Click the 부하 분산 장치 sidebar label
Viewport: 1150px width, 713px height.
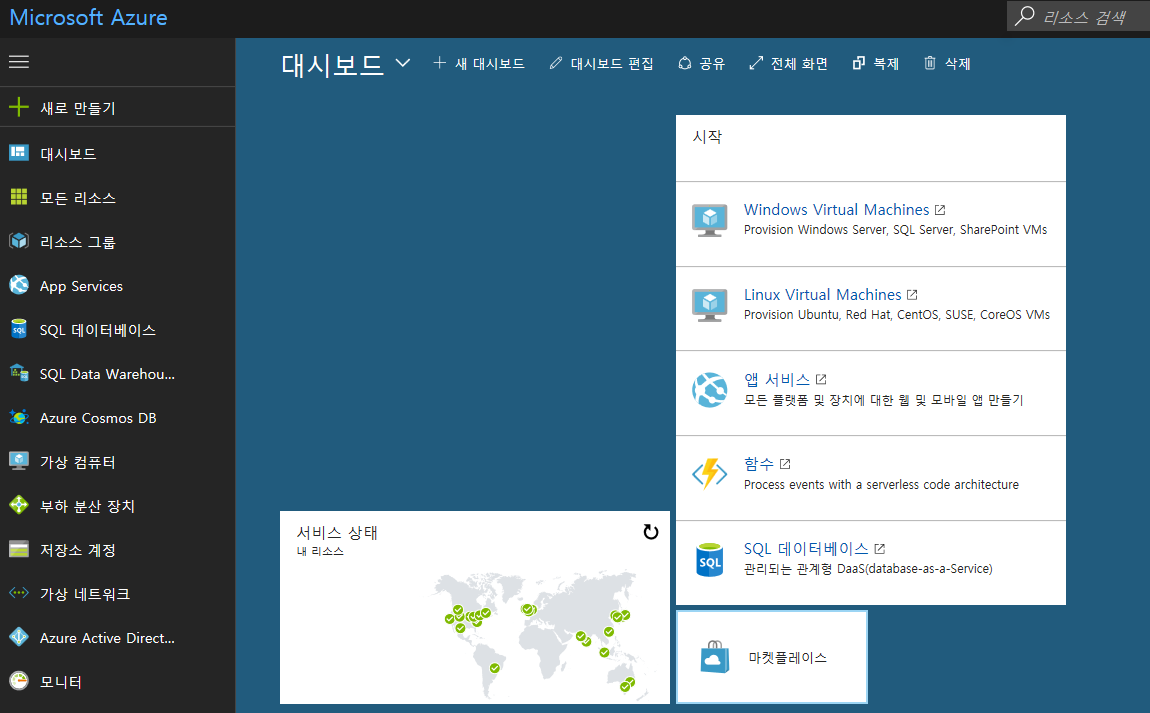[x=87, y=506]
